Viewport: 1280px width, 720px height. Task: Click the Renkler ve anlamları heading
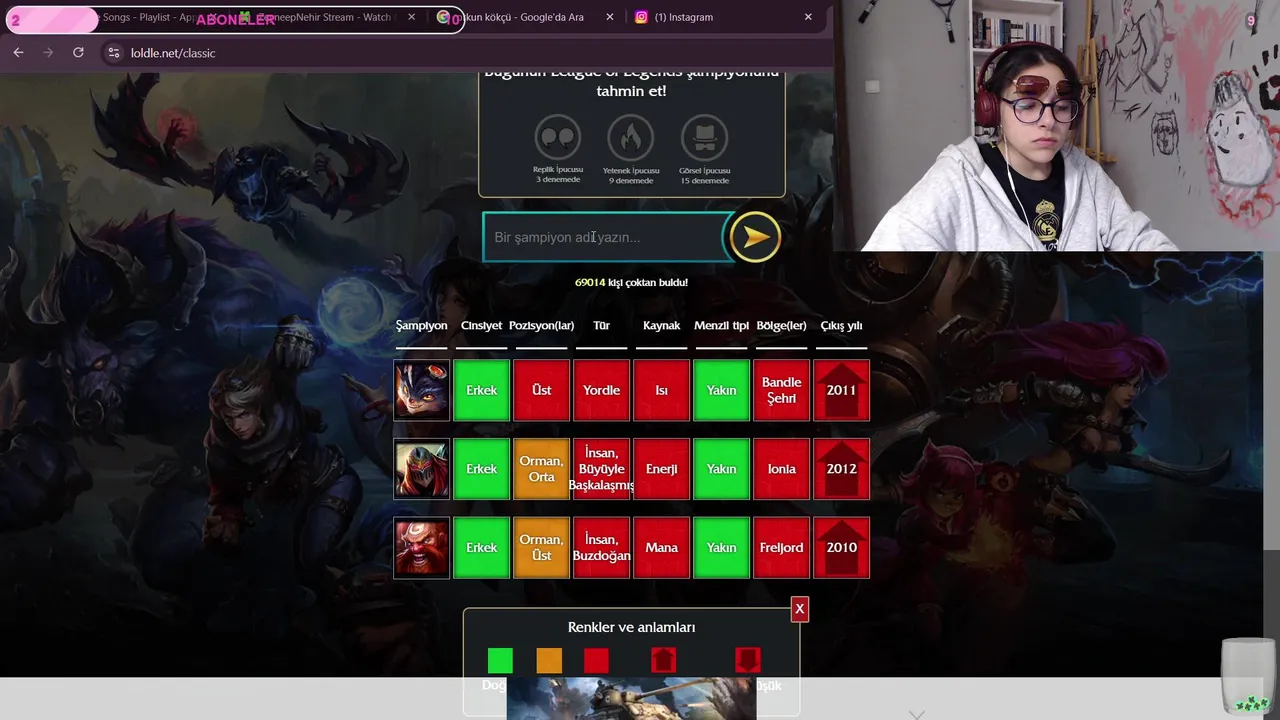[631, 627]
